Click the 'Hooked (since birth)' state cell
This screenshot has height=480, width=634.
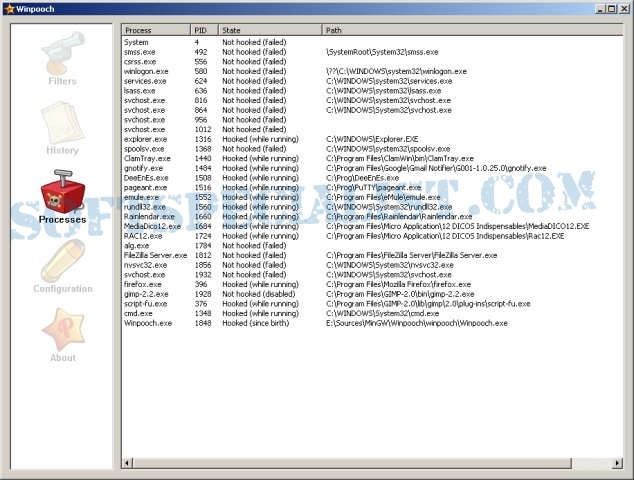(256, 323)
